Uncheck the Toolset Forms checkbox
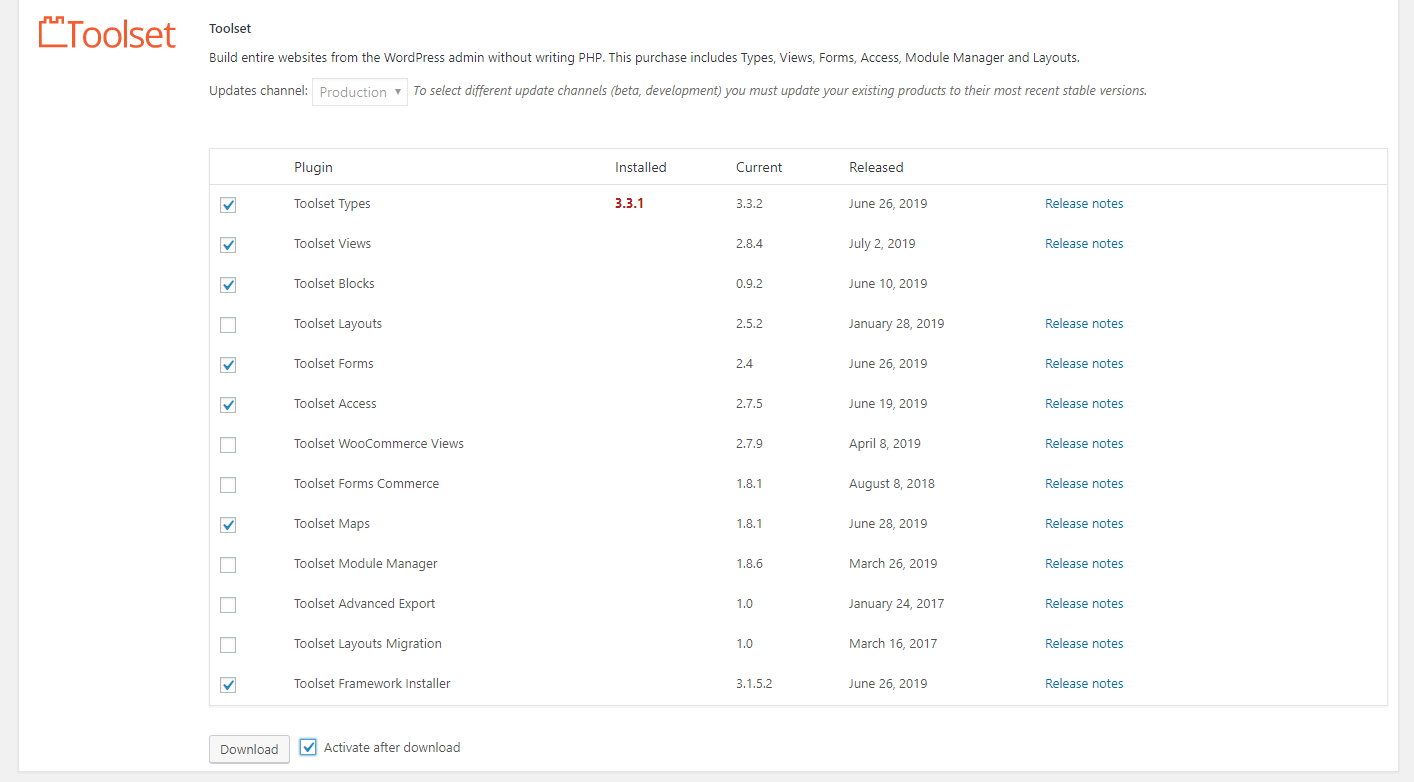1414x782 pixels. 228,365
